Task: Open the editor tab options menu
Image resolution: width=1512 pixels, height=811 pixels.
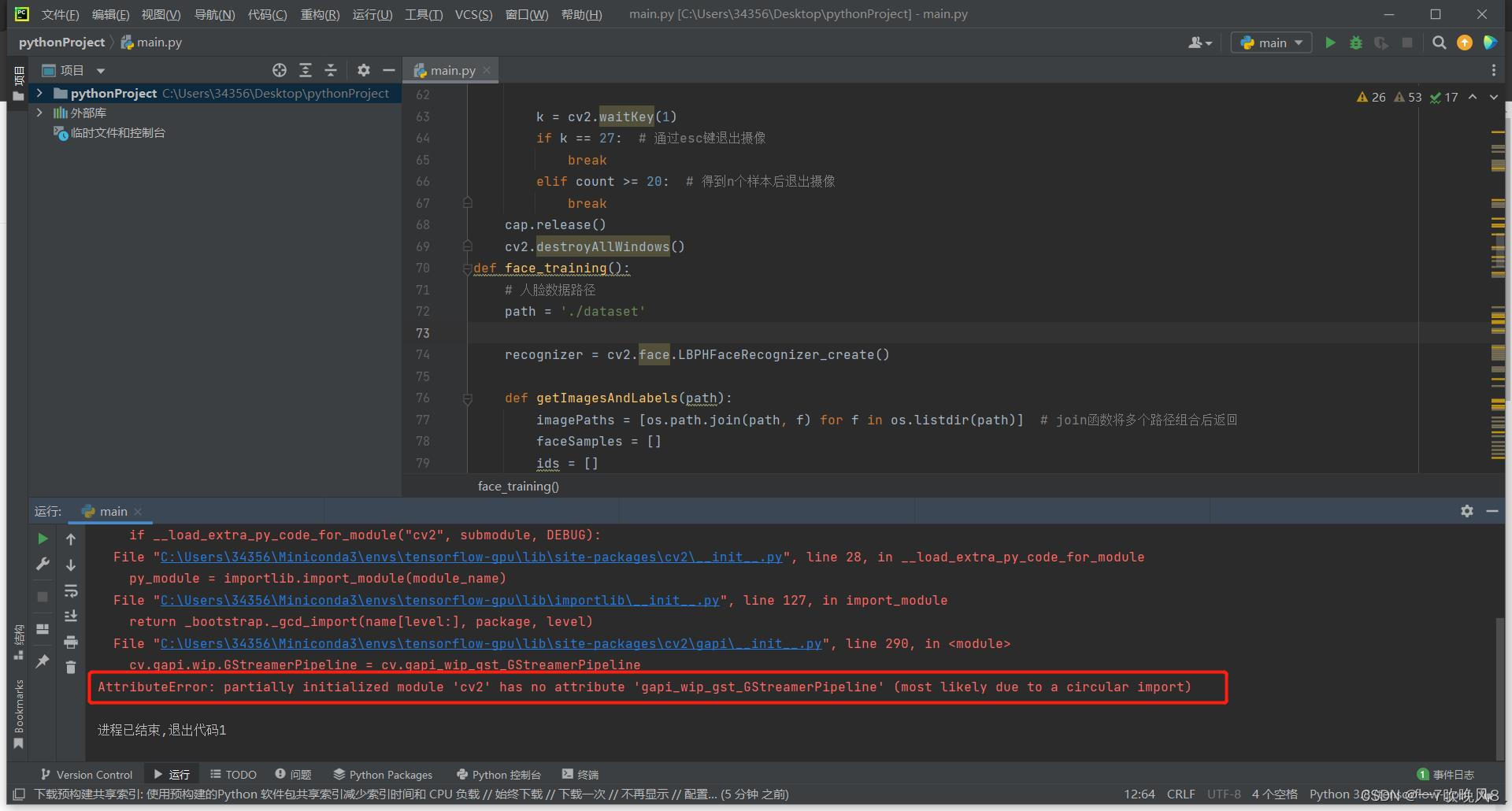Action: [x=1493, y=70]
